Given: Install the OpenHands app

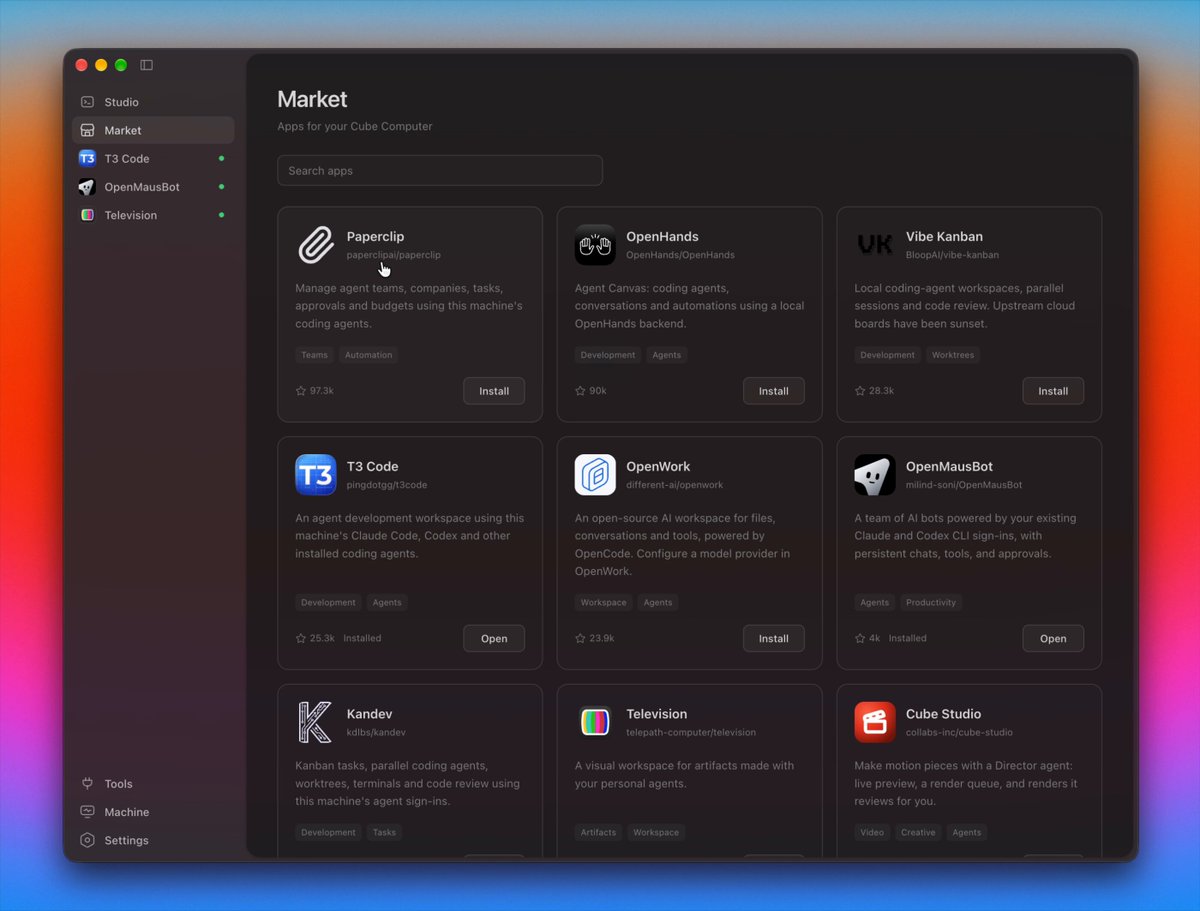Looking at the screenshot, I should click(x=773, y=391).
